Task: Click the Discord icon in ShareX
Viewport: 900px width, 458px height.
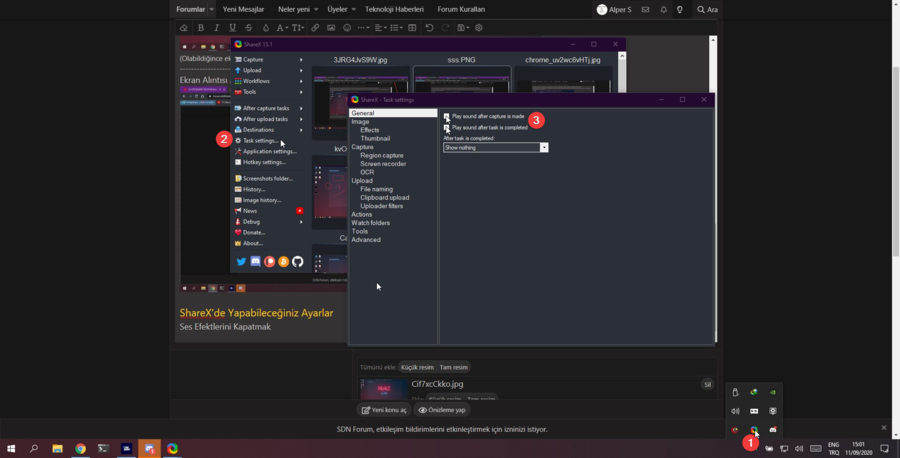Action: [255, 262]
